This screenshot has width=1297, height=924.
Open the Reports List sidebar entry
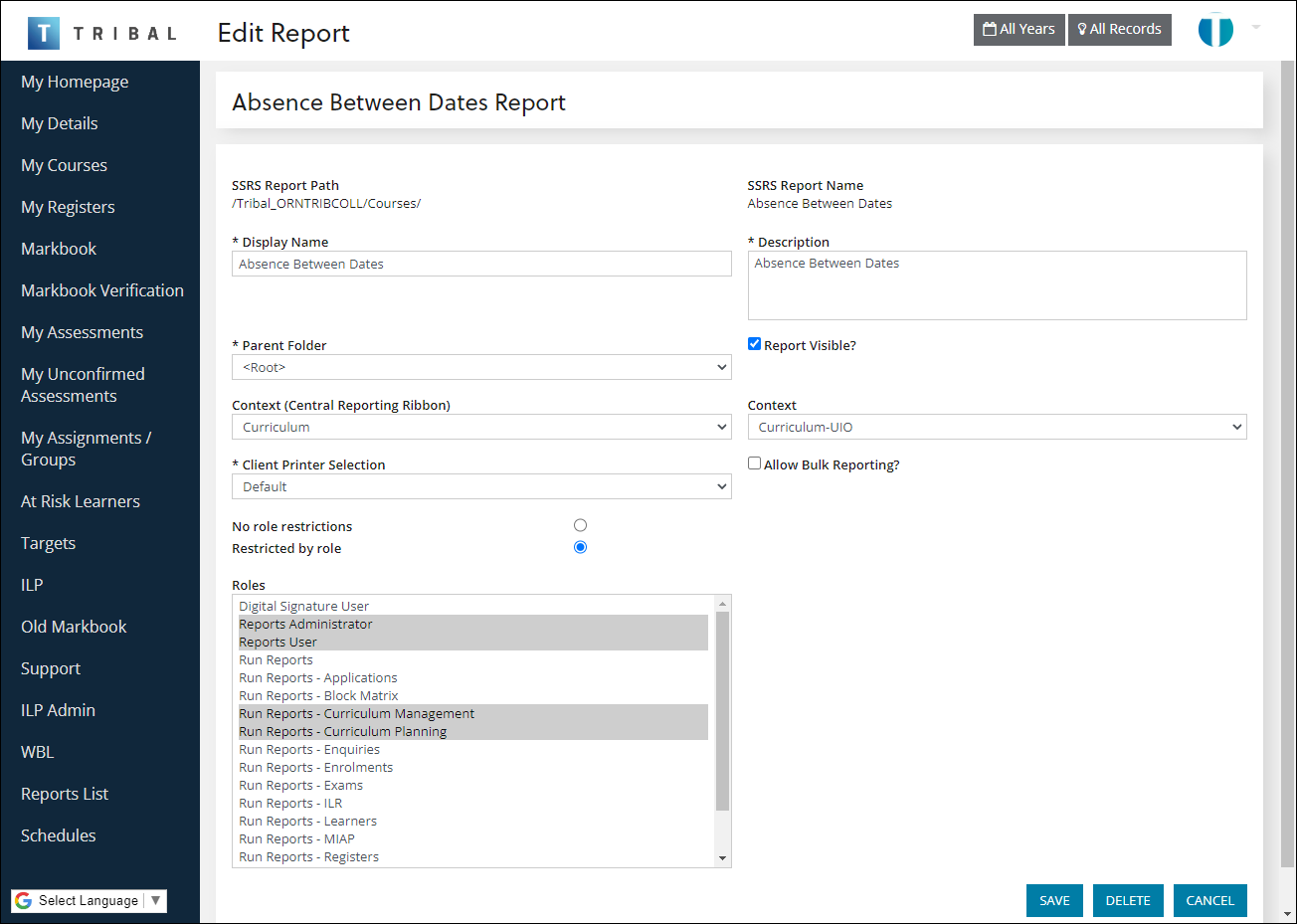[64, 793]
